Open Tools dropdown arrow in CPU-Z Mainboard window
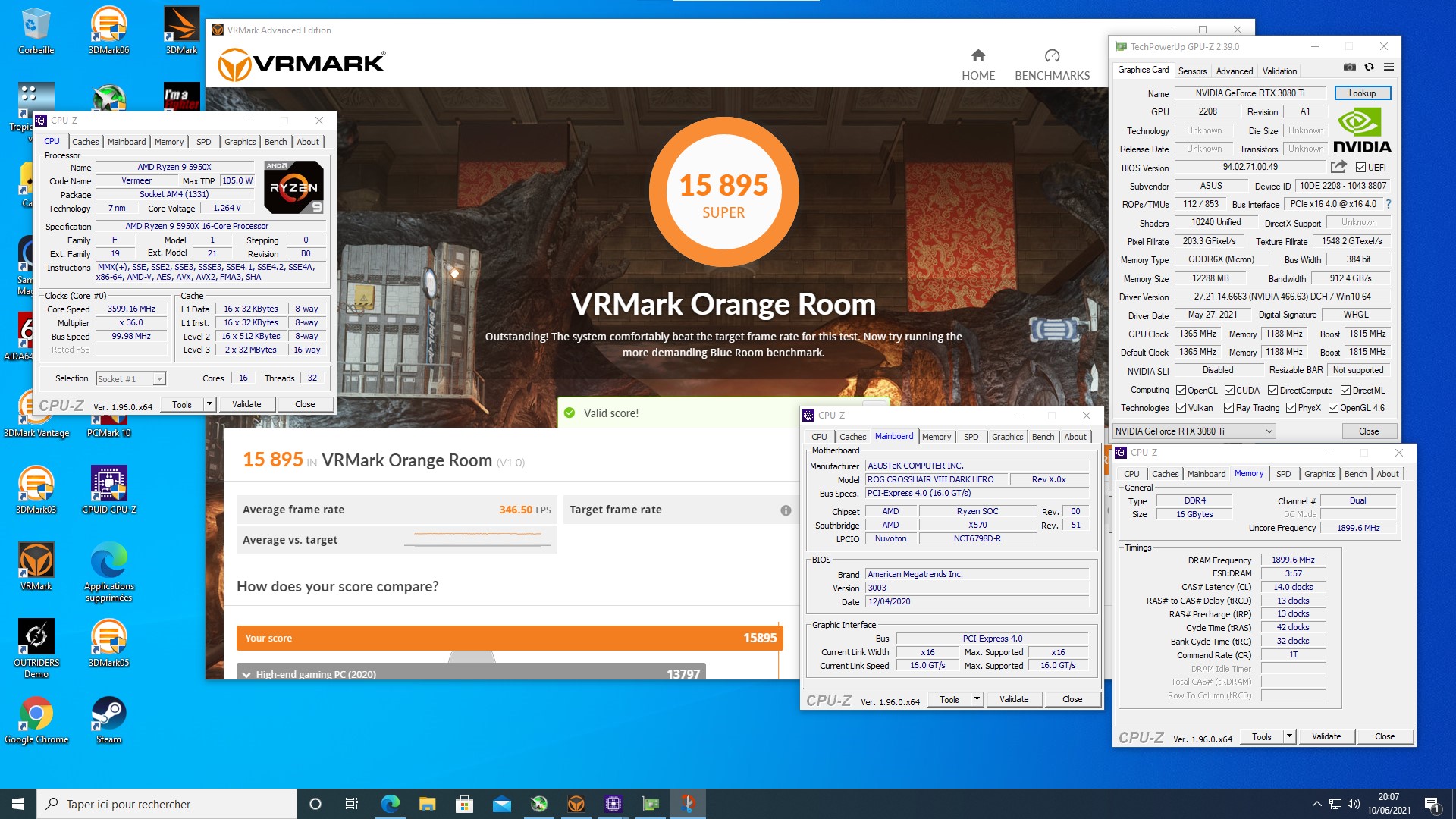Screen dimensions: 1456x819 (x=977, y=699)
